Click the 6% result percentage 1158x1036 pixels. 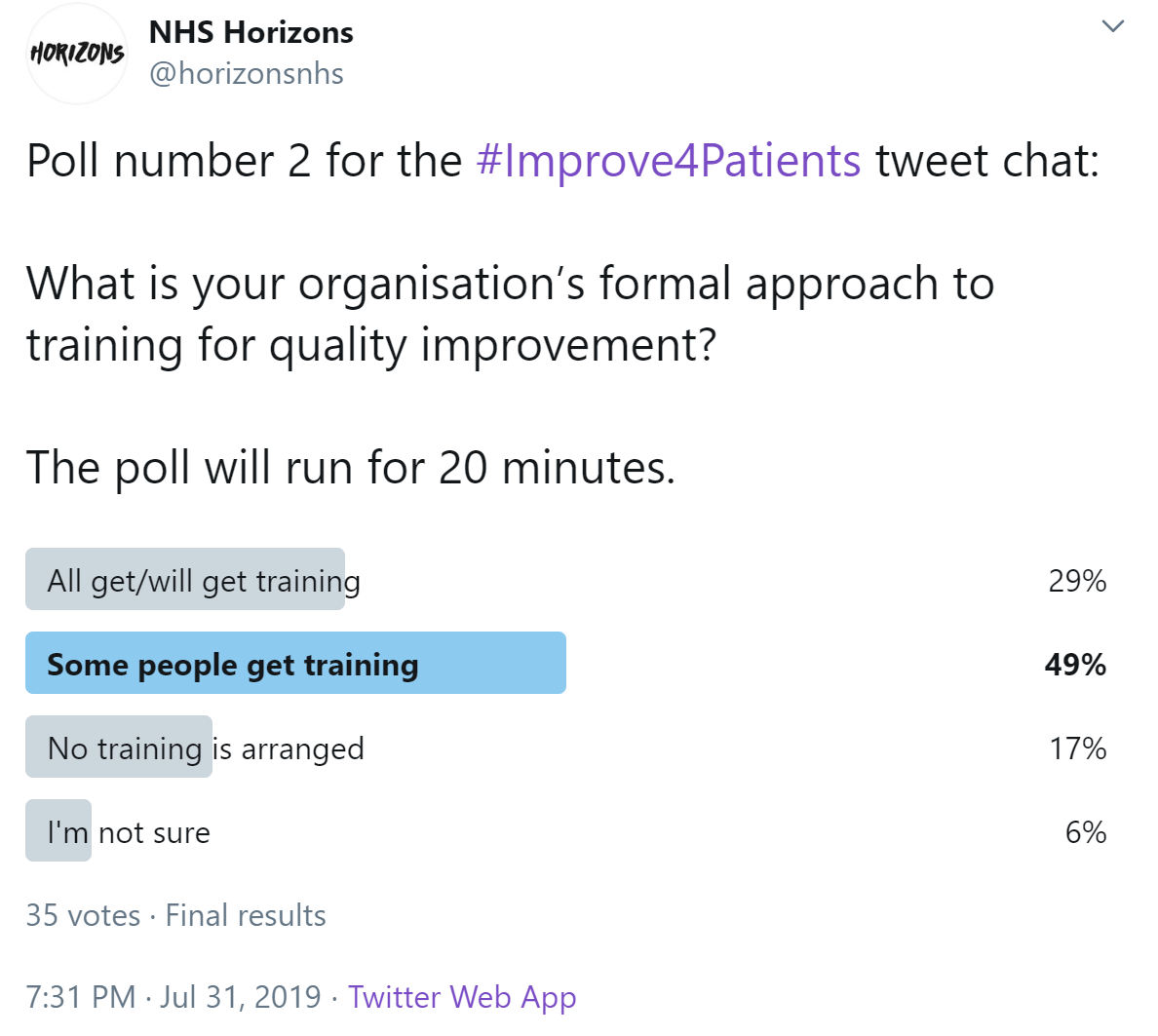click(x=1086, y=832)
